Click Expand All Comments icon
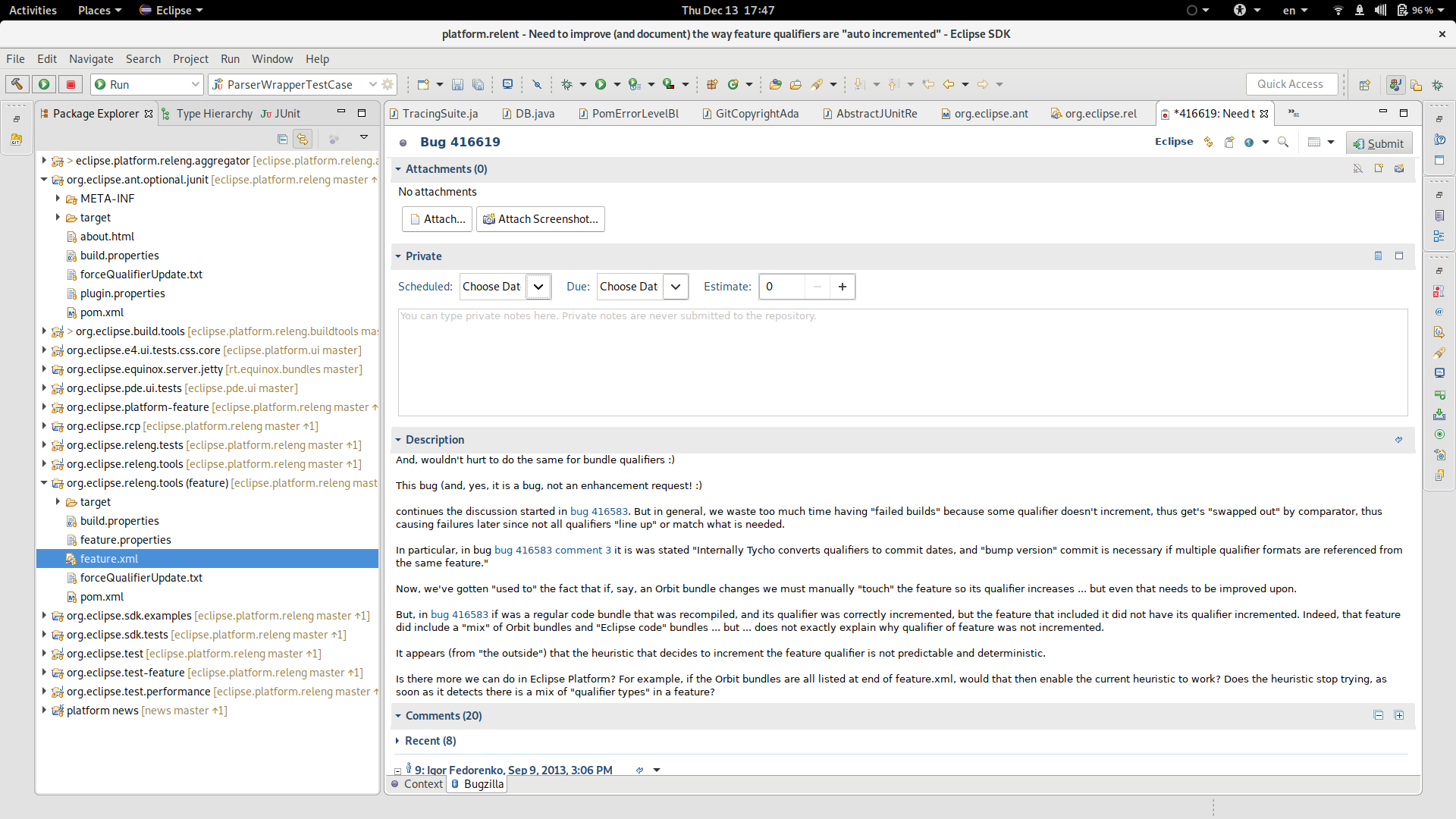 coord(1399,715)
